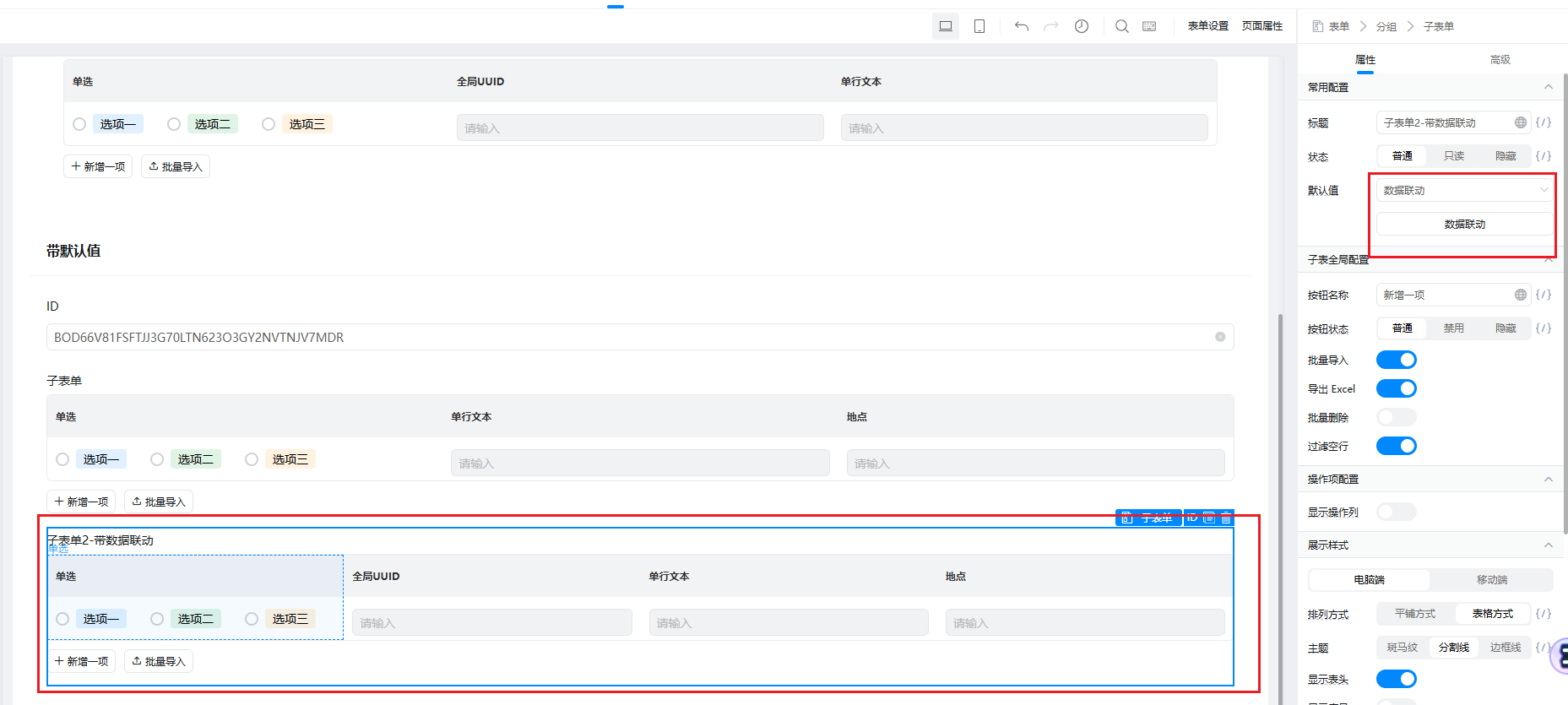Switch to mobile device preview icon
This screenshot has width=1568, height=705.
pyautogui.click(x=979, y=26)
